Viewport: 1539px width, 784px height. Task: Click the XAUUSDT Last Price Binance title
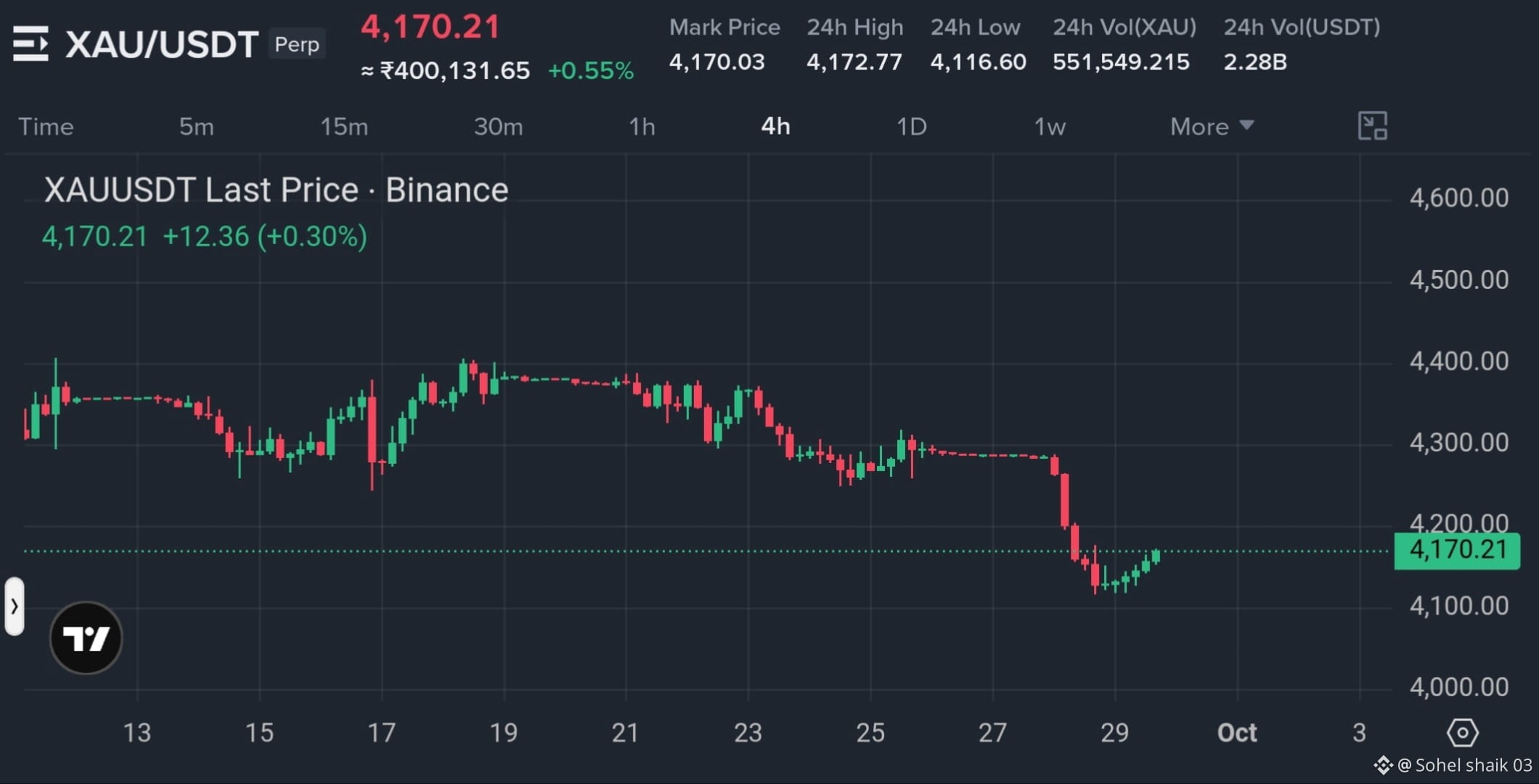pos(276,190)
